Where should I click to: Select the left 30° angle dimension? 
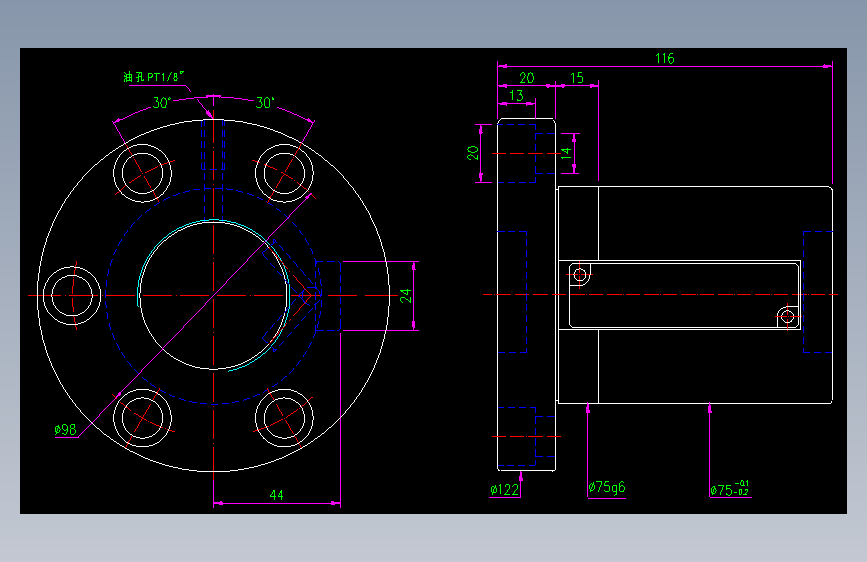pyautogui.click(x=162, y=103)
